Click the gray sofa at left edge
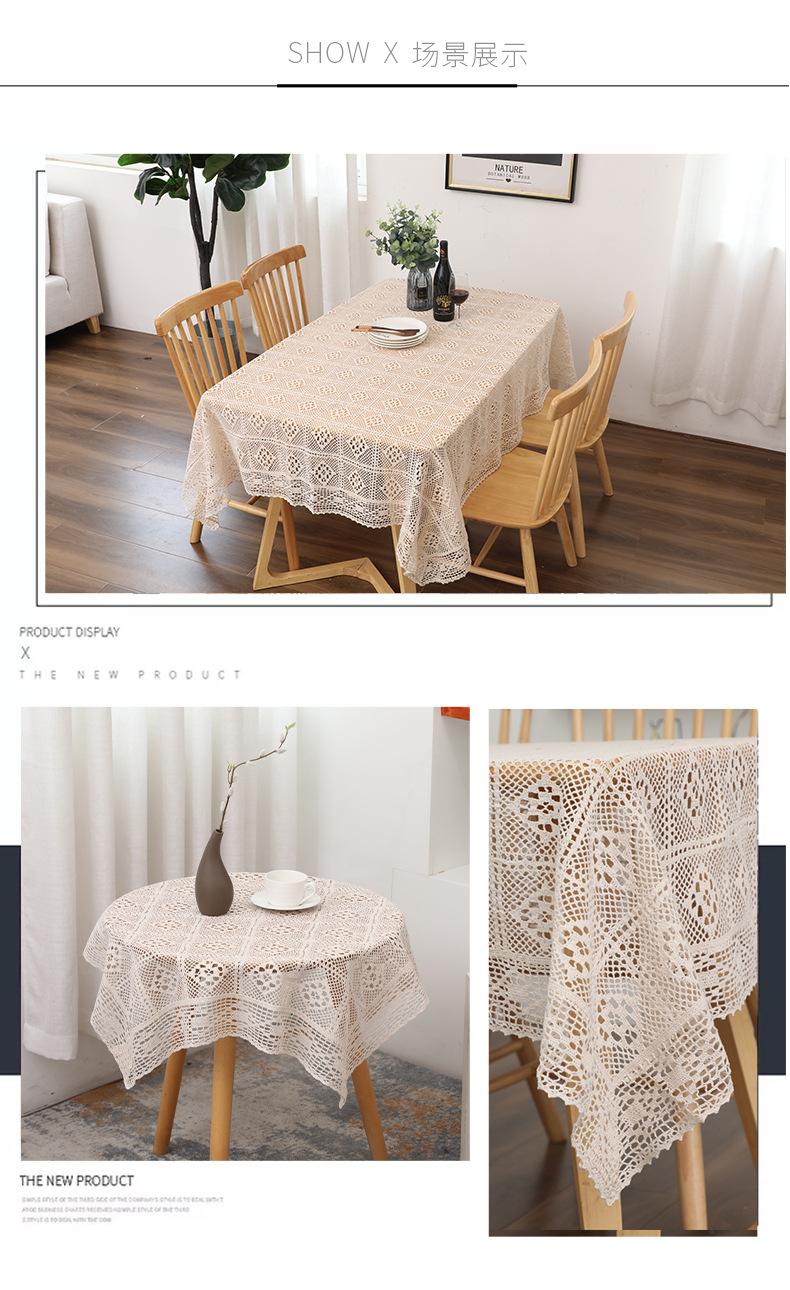Viewport: 790px width, 1290px height. coord(73,263)
